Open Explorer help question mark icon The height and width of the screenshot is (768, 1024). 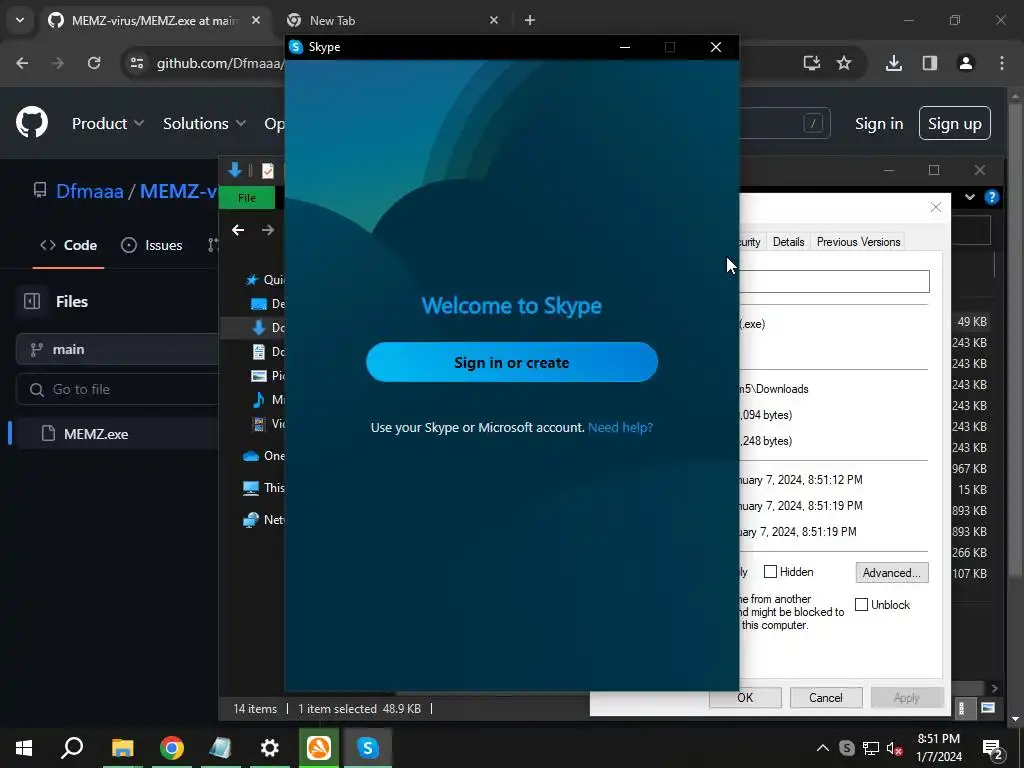991,197
